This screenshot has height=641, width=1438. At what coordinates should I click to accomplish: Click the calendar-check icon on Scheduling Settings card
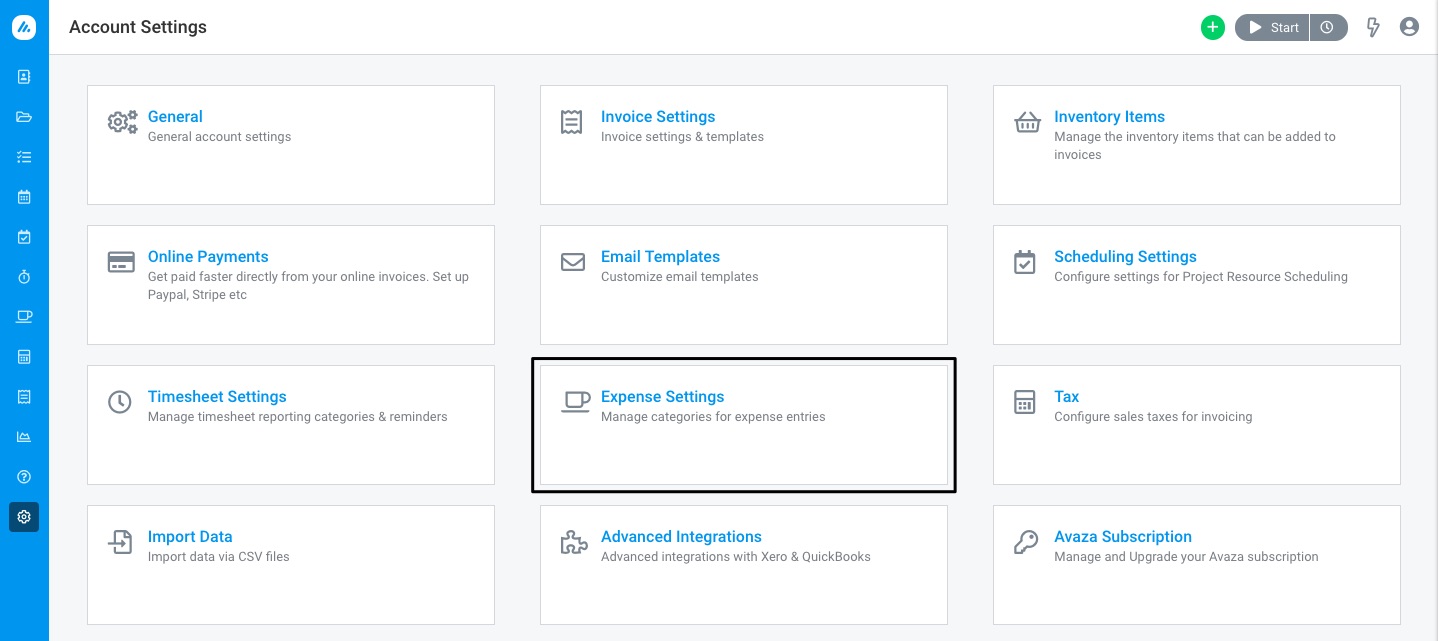coord(1025,262)
